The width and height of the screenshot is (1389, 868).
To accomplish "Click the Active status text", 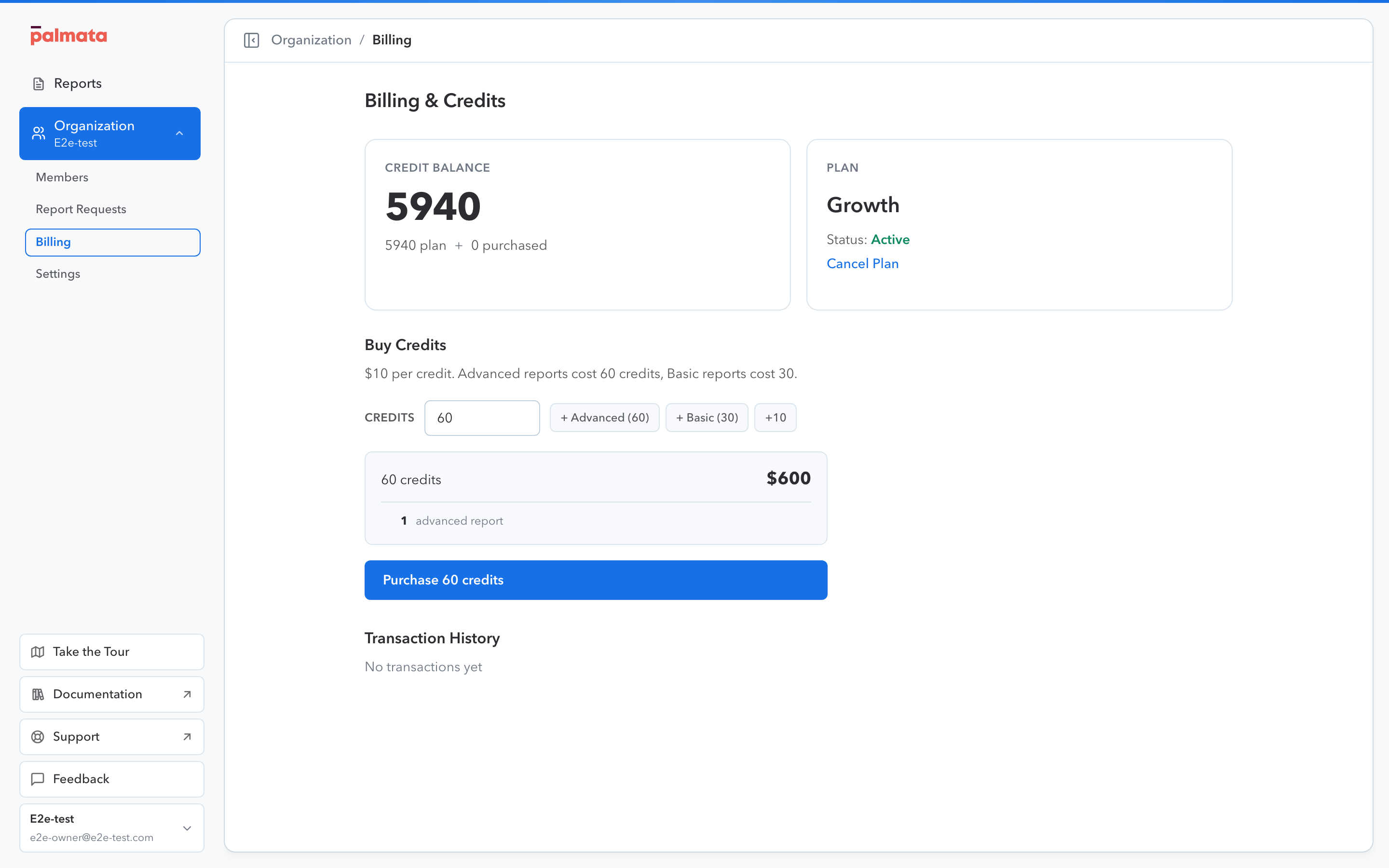I will 890,239.
